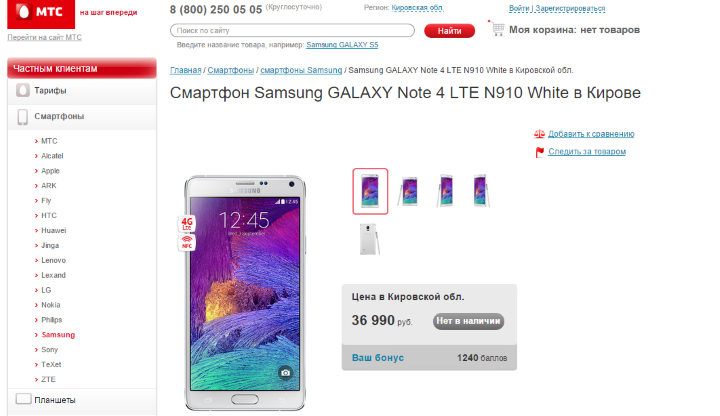Click the 4G LTE badge
Screen dimensions: 720x416
[187, 224]
